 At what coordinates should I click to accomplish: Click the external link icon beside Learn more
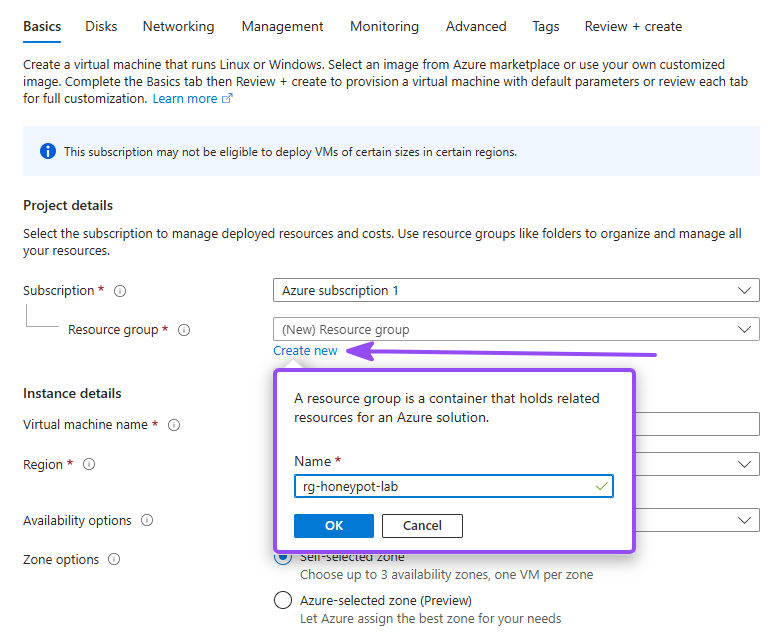[227, 98]
